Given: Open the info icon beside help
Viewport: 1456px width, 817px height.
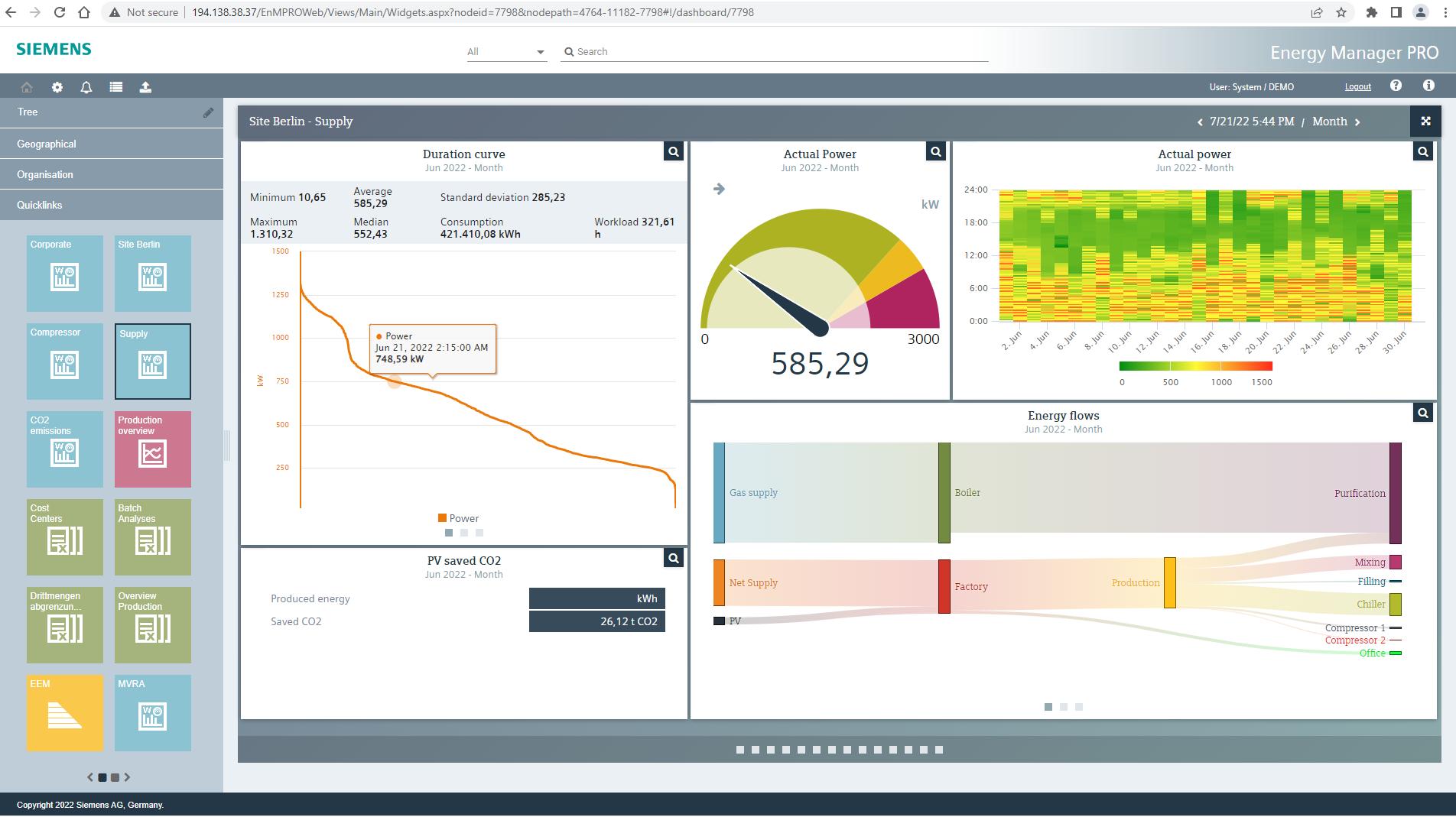Looking at the screenshot, I should [1428, 86].
